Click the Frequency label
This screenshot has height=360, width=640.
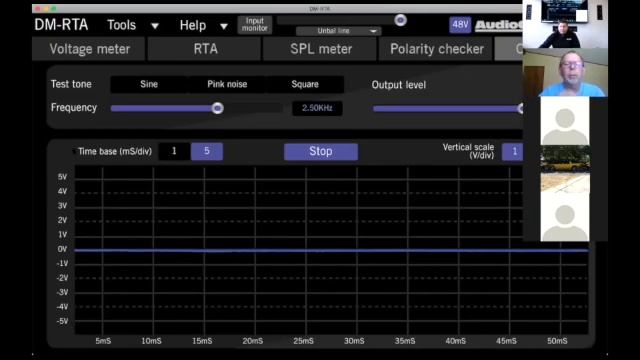(74, 107)
